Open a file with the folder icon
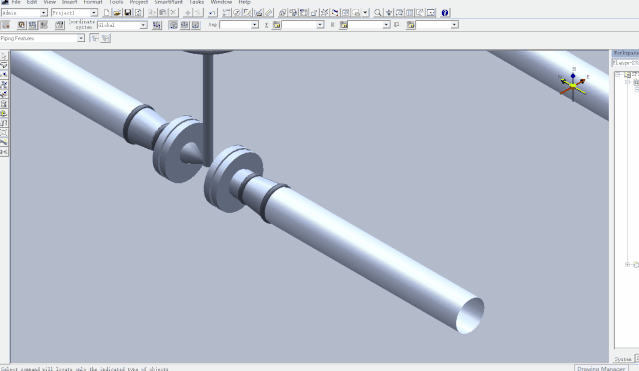Viewport: 639px width, 371px height. (x=117, y=13)
